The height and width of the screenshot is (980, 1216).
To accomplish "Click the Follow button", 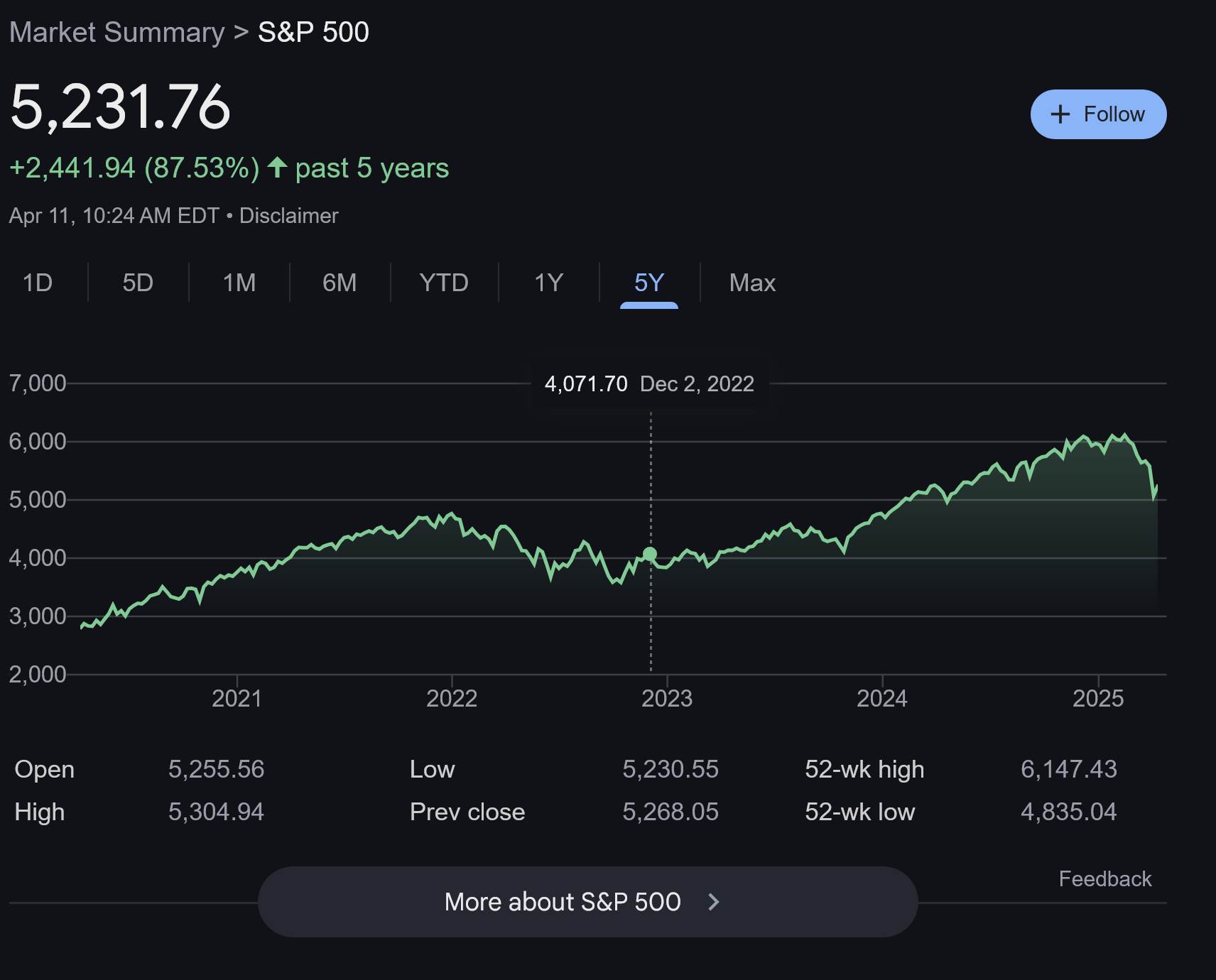I will point(1098,114).
